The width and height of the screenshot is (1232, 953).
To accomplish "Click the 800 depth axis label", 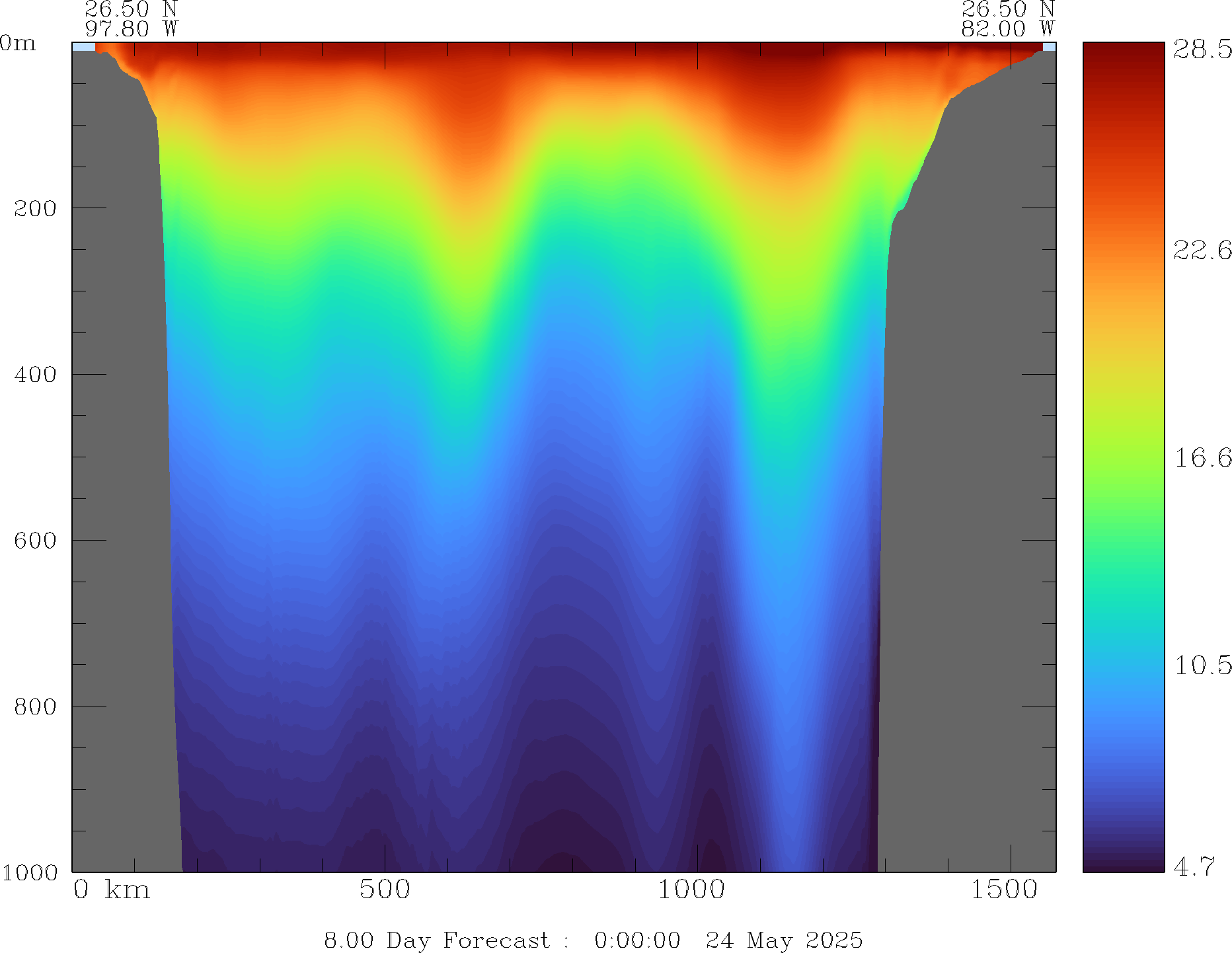I will click(x=35, y=706).
